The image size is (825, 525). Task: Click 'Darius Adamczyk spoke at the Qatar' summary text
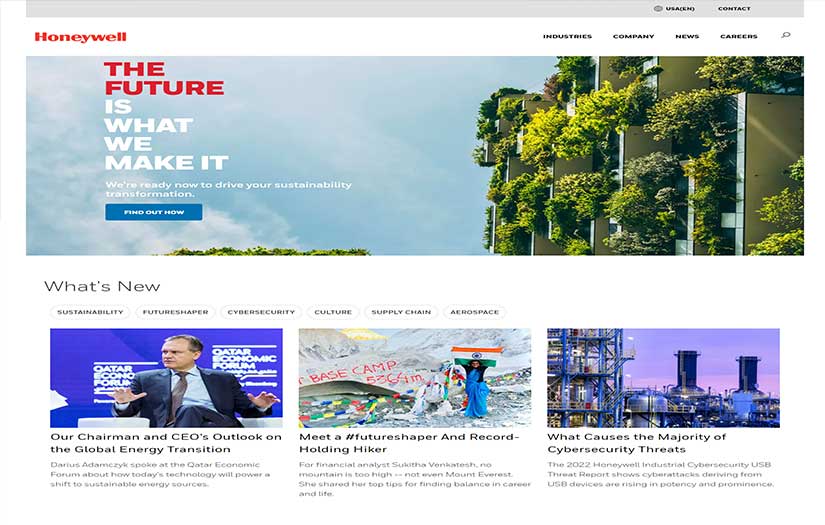160,474
